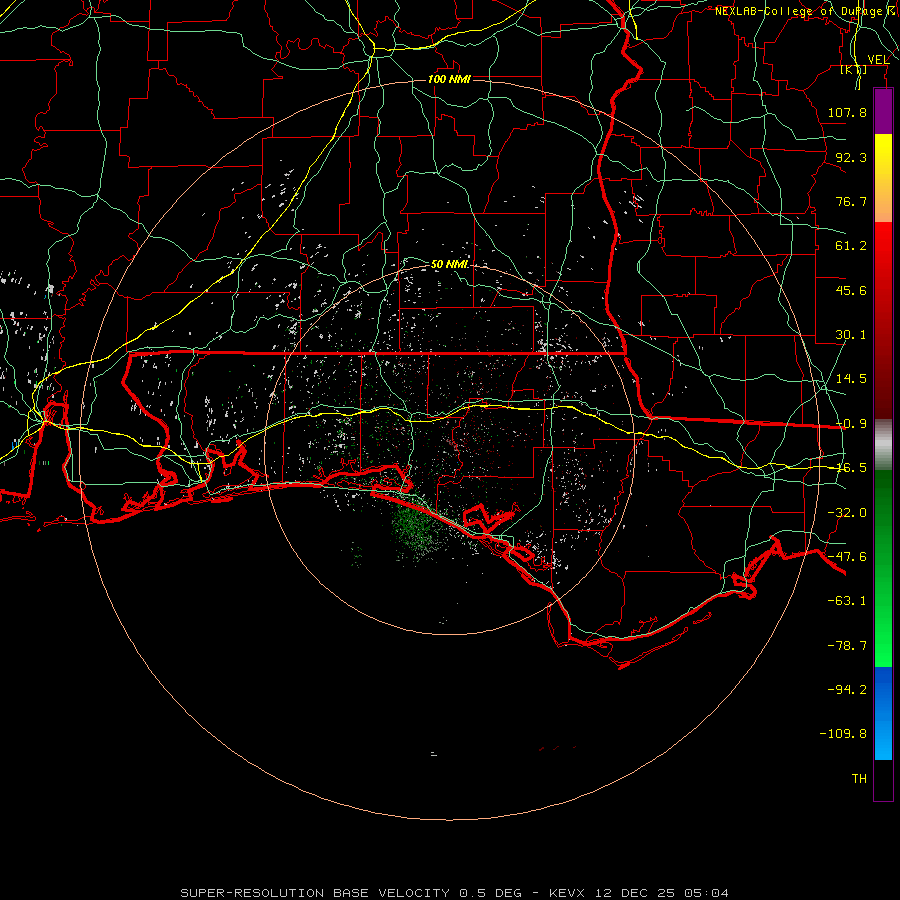Click the -47.6 velocity scale value
Image resolution: width=900 pixels, height=900 pixels.
(x=847, y=557)
